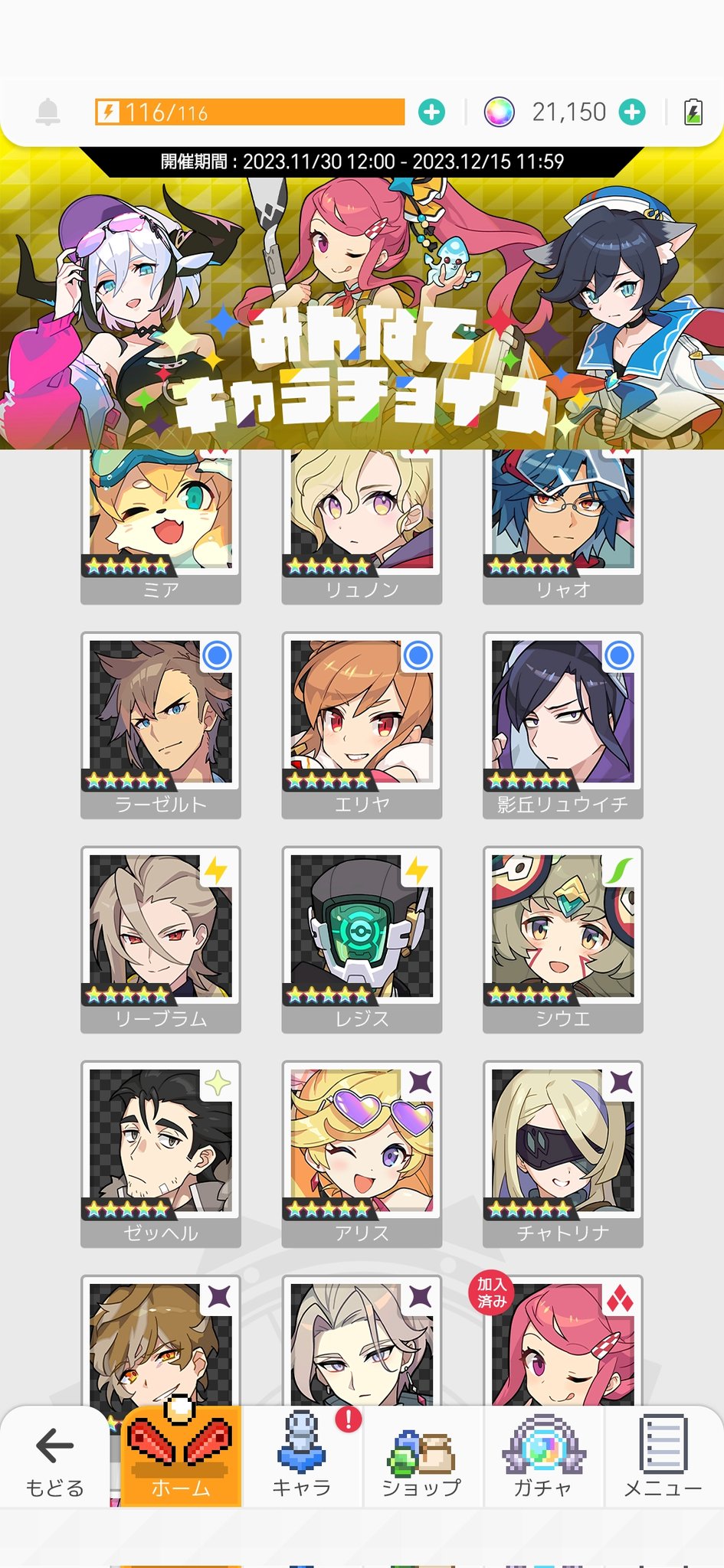The image size is (724, 1568).
Task: Tap the battery status icon
Action: point(693,113)
